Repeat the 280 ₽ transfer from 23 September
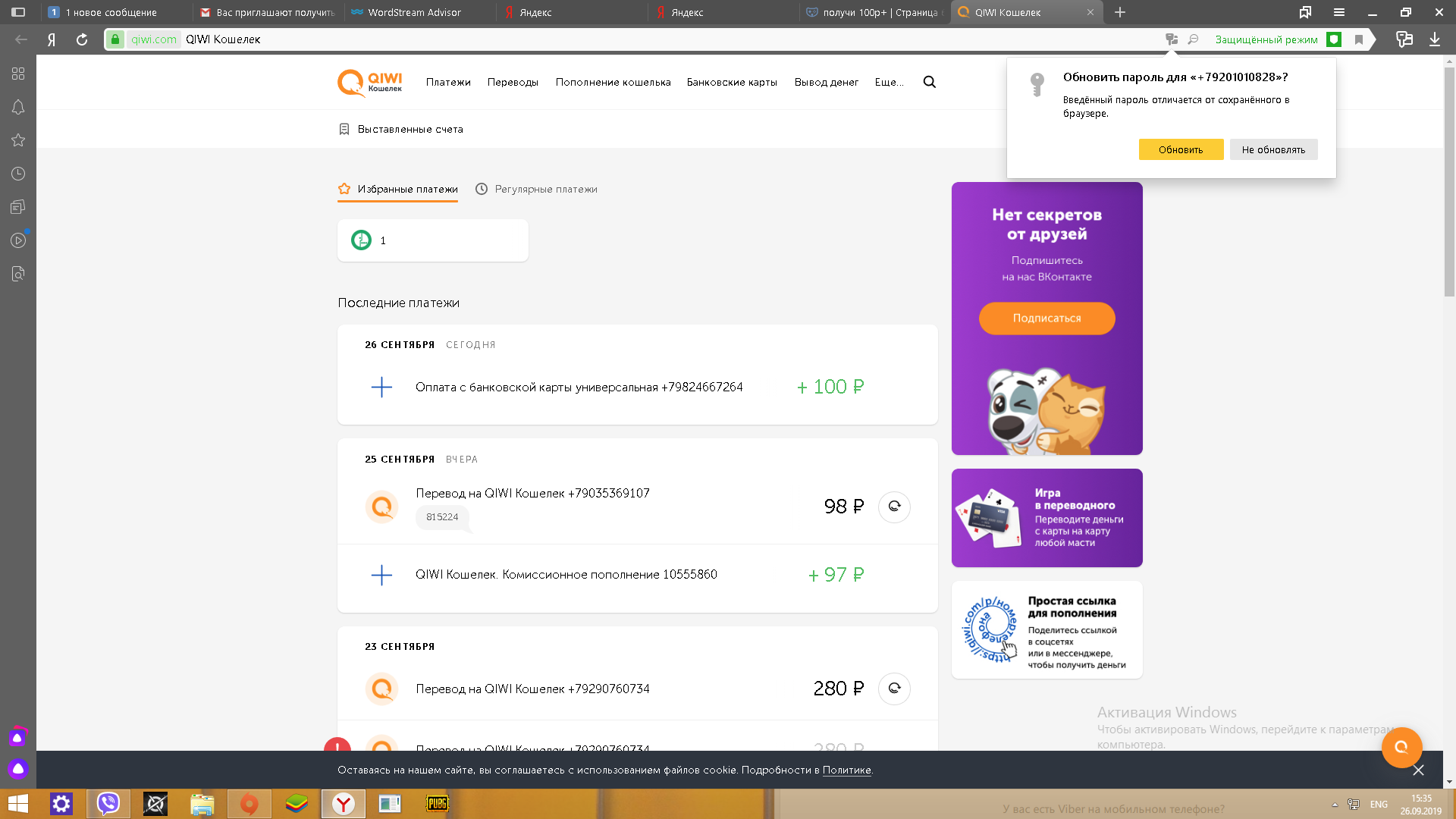The image size is (1456, 819). click(x=894, y=689)
